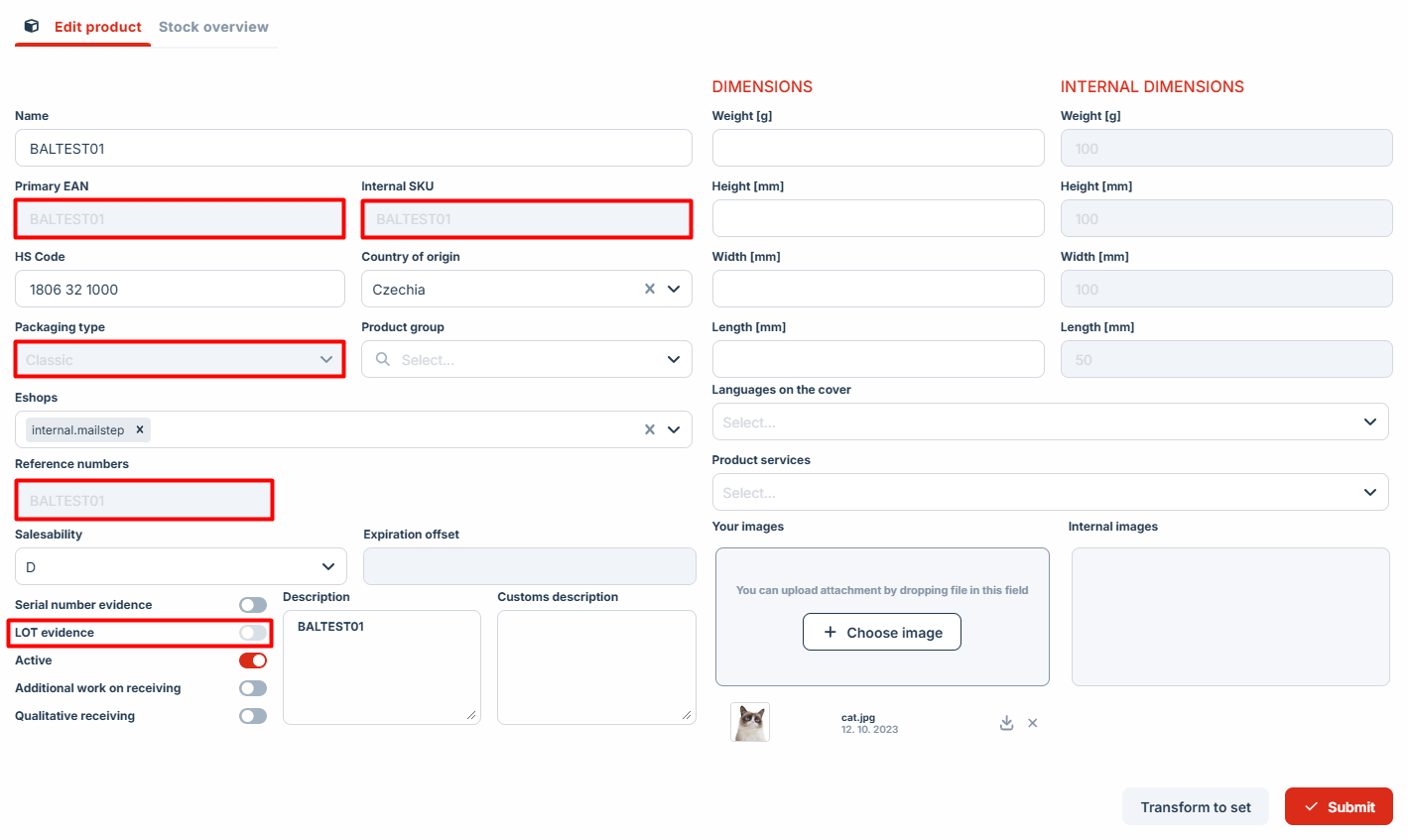Click the plus icon on Choose image
1408x840 pixels.
point(831,632)
